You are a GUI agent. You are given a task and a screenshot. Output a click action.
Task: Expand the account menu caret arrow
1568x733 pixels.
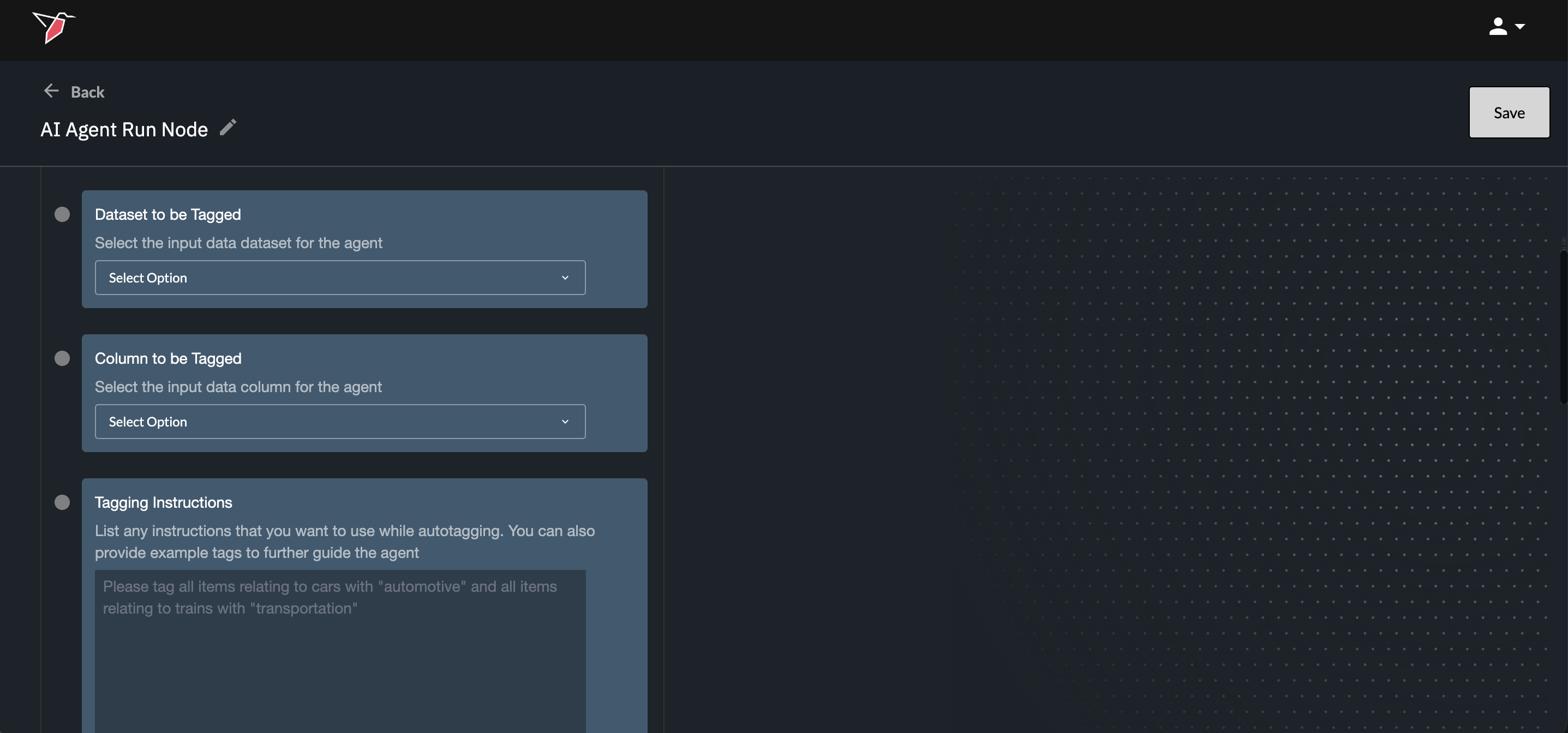(x=1520, y=27)
